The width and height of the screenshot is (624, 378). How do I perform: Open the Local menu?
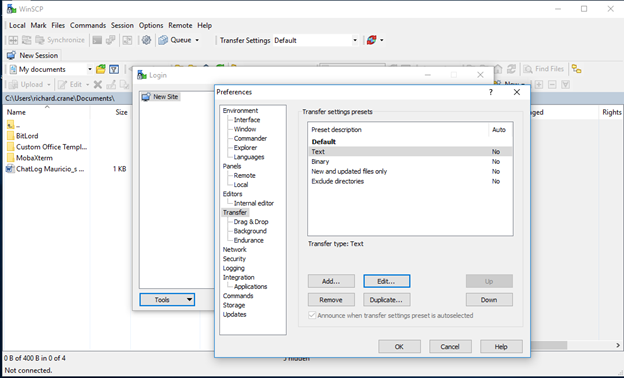17,25
